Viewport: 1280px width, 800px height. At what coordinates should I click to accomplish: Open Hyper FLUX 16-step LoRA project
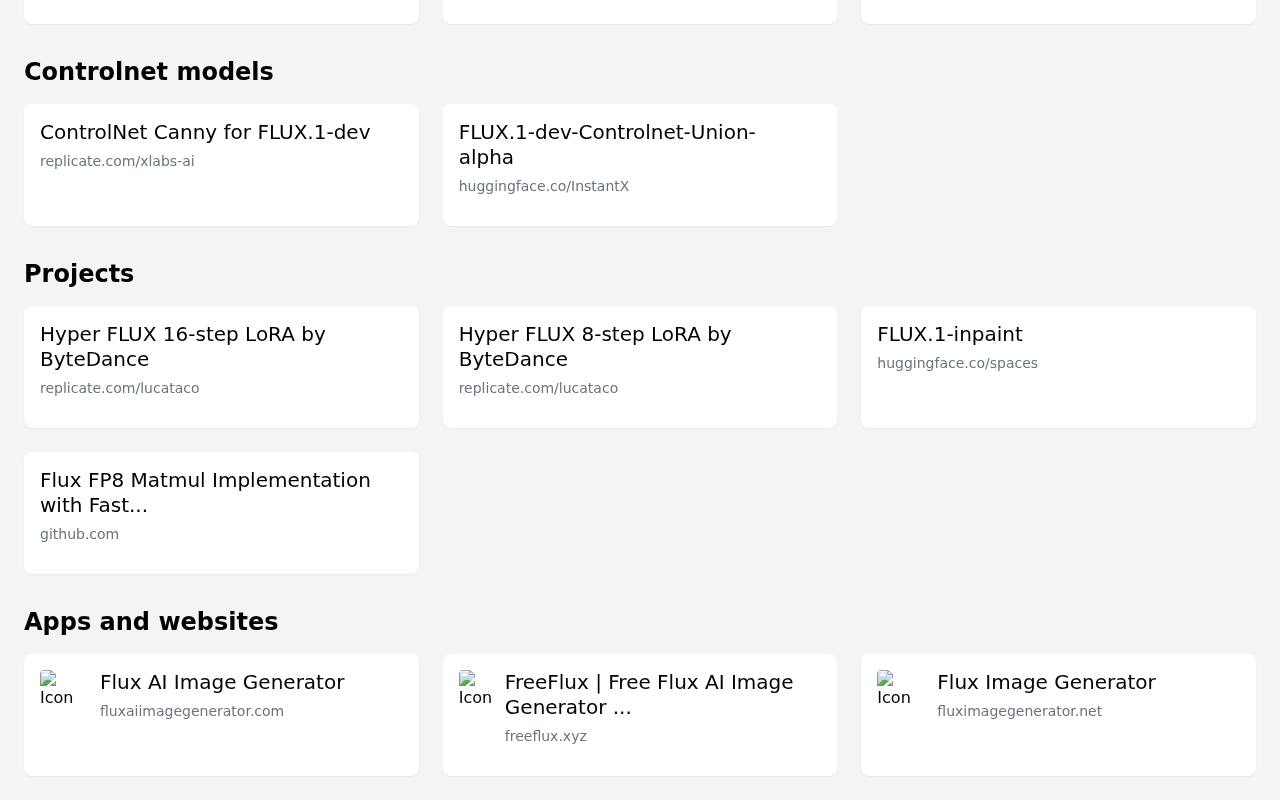[x=221, y=367]
